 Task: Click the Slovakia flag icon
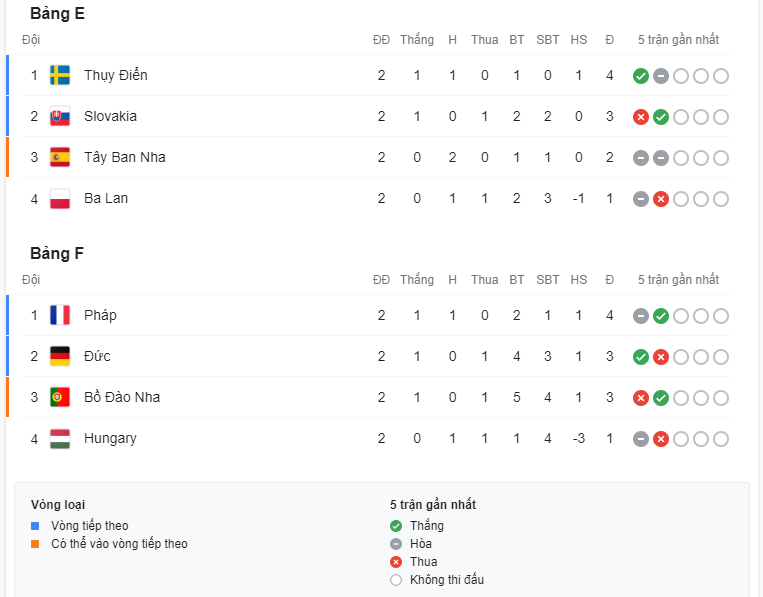[60, 116]
